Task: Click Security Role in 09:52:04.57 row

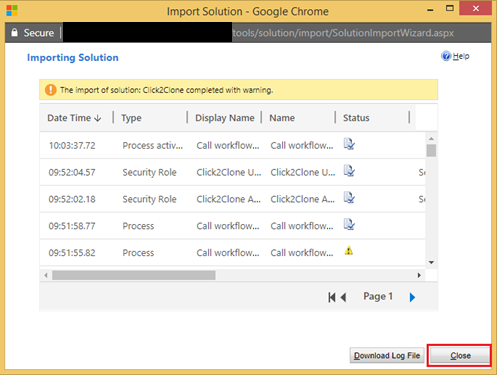Action: (x=149, y=172)
